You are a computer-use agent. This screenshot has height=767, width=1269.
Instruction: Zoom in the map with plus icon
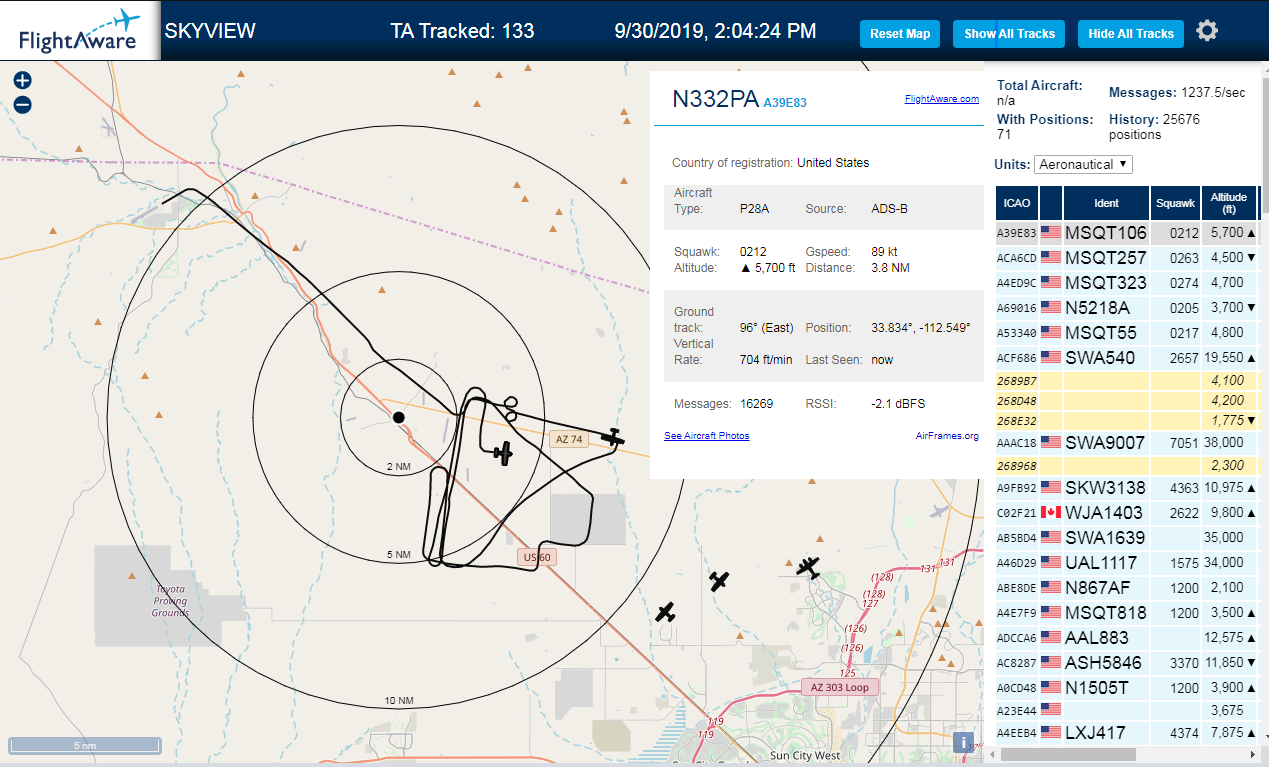click(23, 81)
